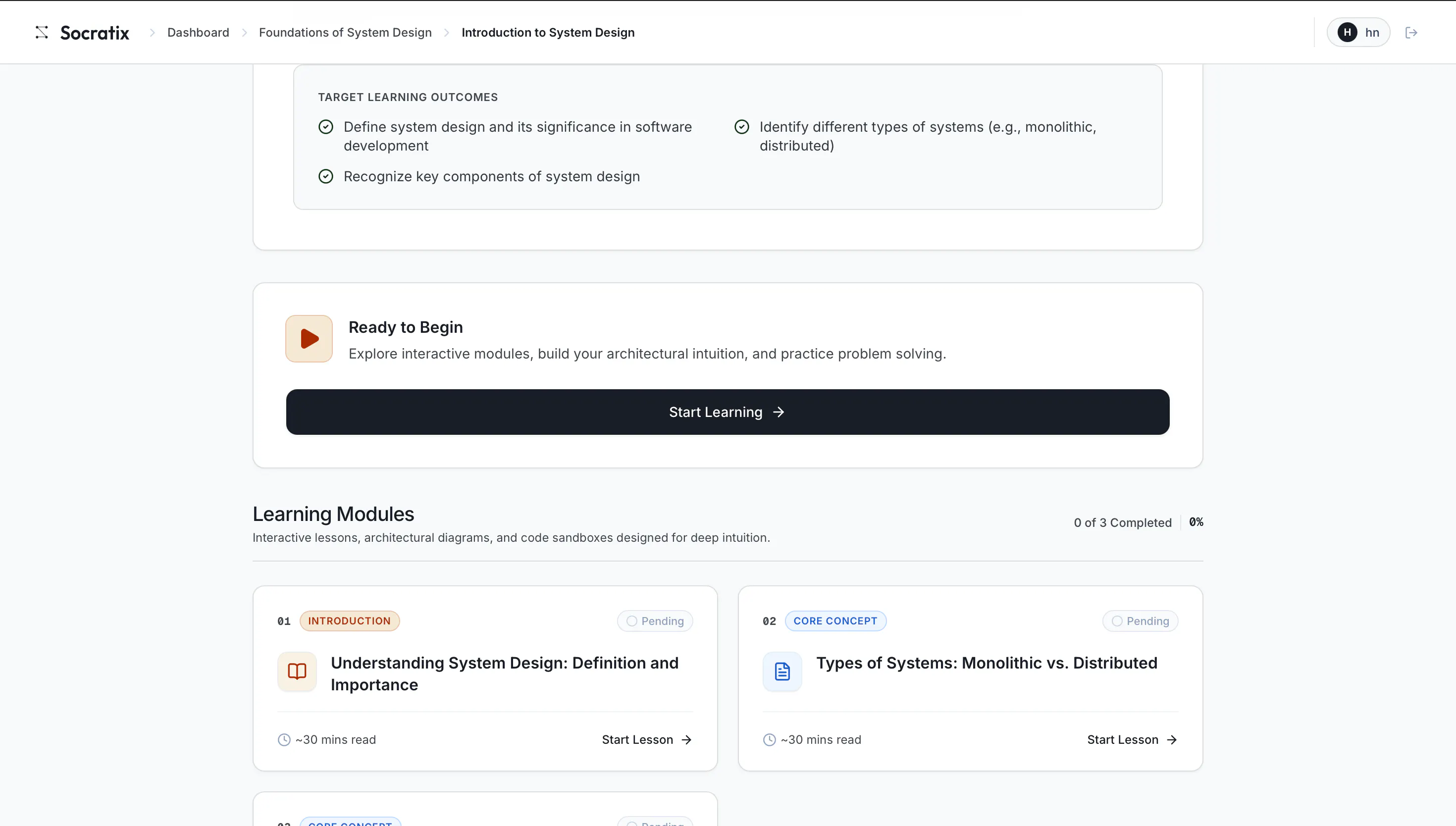Screen dimensions: 1456x826
Task: Go to Dashboard breadcrumb
Action: tap(198, 32)
